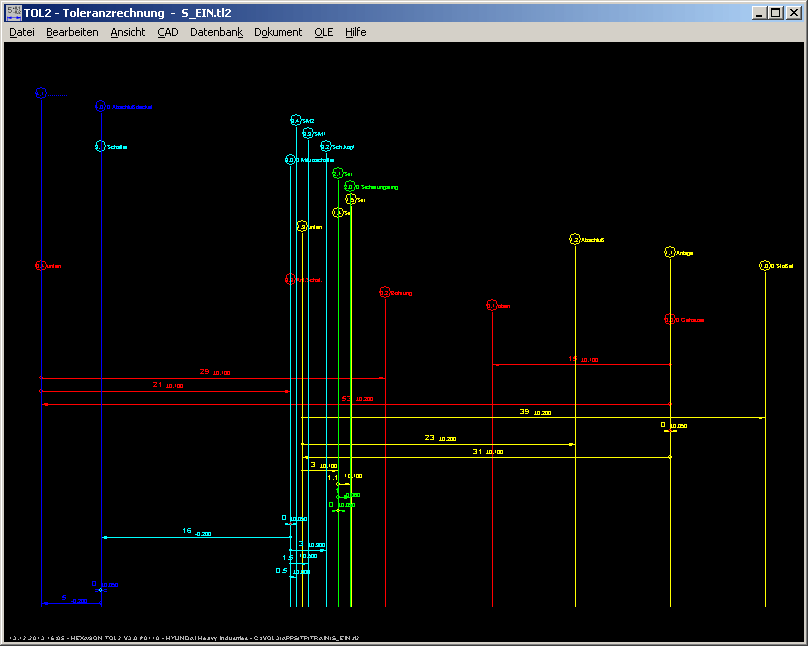This screenshot has width=808, height=646.
Task: Open the OLE menu
Action: [324, 32]
